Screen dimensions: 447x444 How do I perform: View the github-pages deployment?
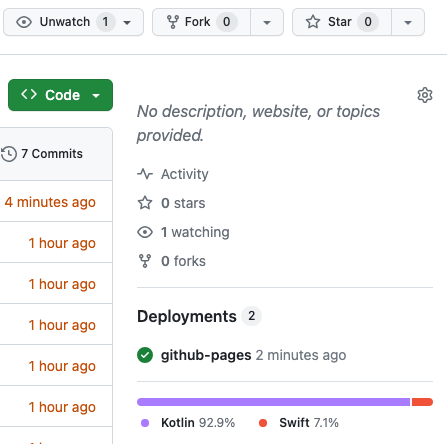(206, 355)
